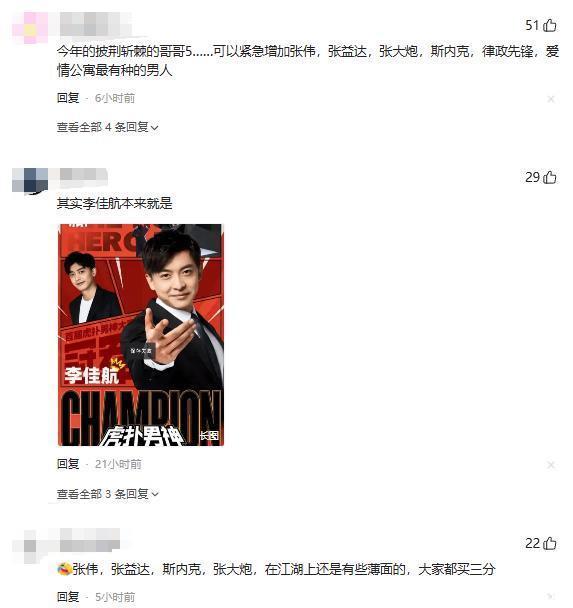This screenshot has width=573, height=608.
Task: Like the 李佳航 comment with 29 likes
Action: 550,178
